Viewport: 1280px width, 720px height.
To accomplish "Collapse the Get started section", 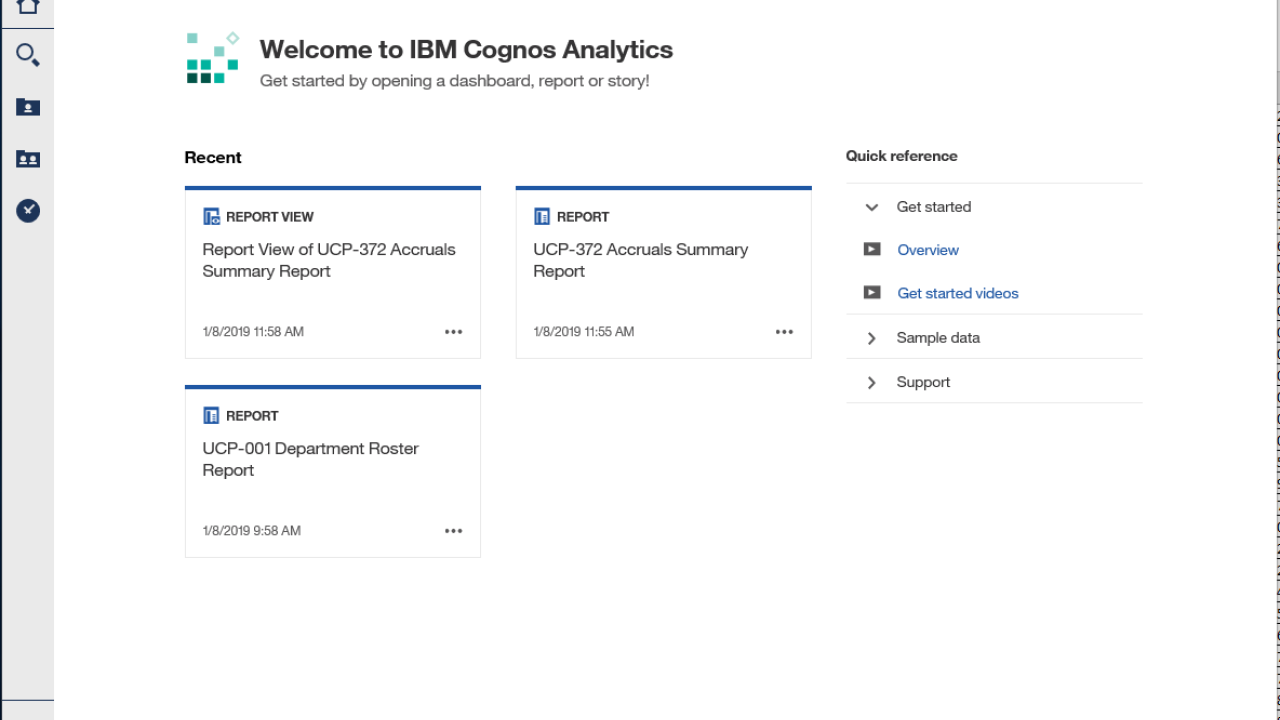I will (x=872, y=207).
